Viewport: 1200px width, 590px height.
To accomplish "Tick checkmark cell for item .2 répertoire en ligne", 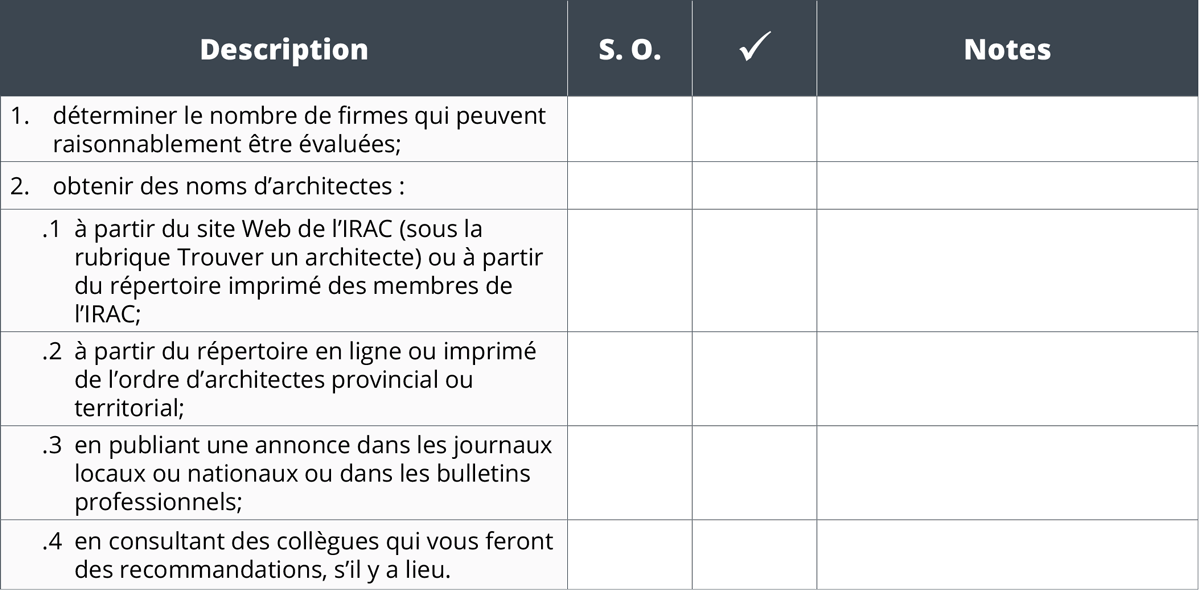I will (x=755, y=380).
